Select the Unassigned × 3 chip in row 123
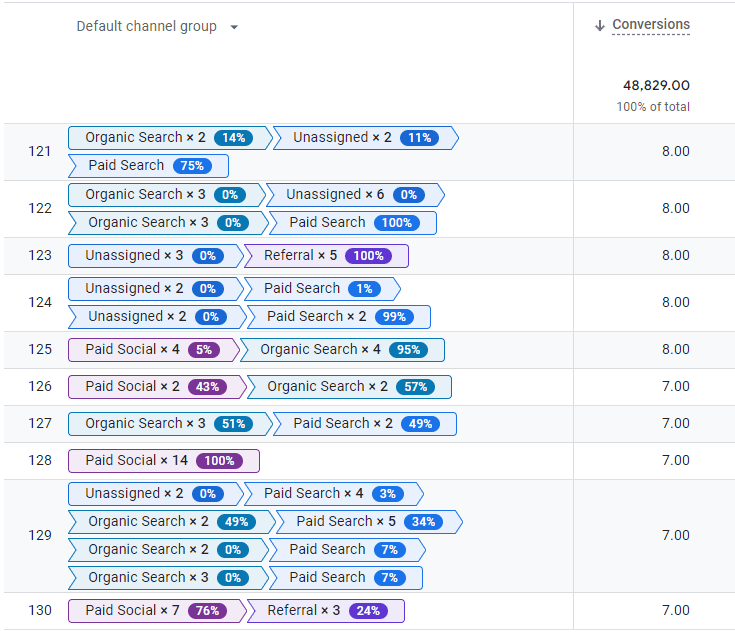 tap(155, 256)
